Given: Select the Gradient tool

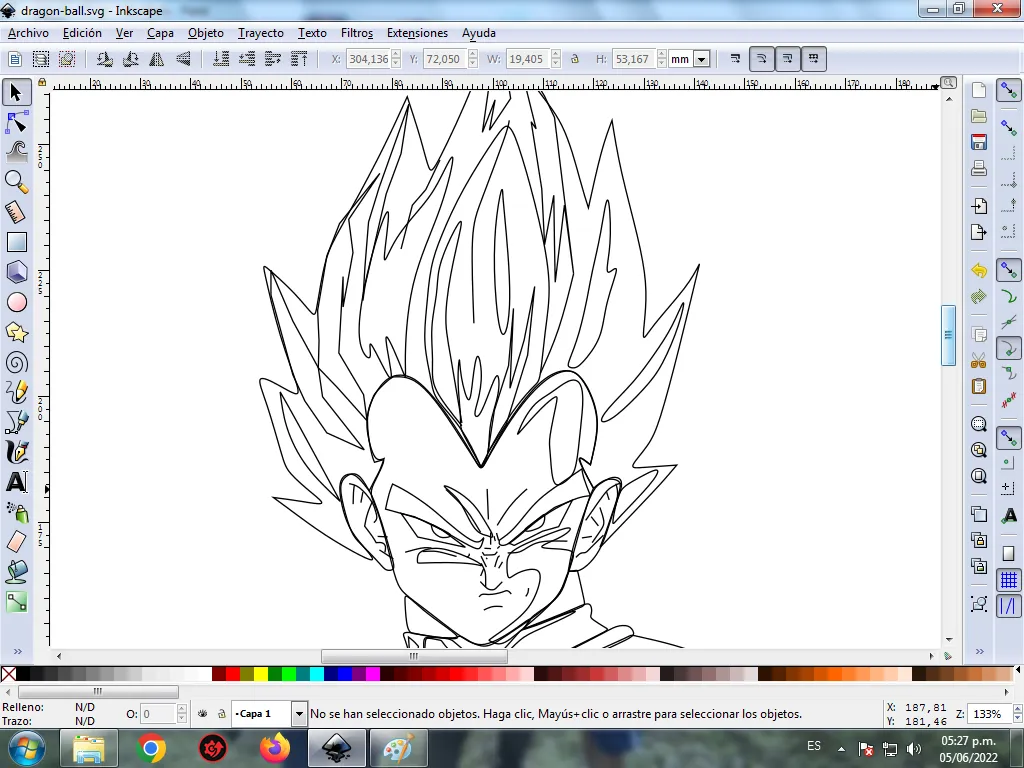Looking at the screenshot, I should (x=16, y=602).
